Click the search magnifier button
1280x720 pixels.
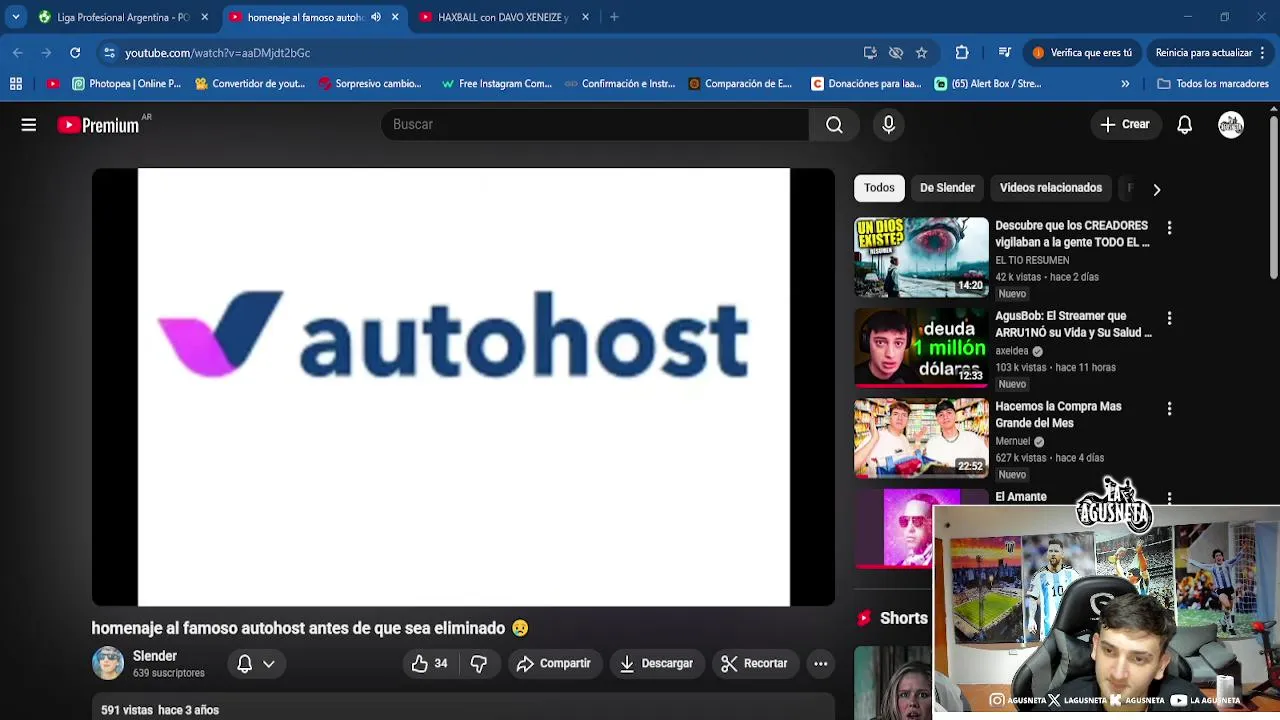pyautogui.click(x=834, y=125)
